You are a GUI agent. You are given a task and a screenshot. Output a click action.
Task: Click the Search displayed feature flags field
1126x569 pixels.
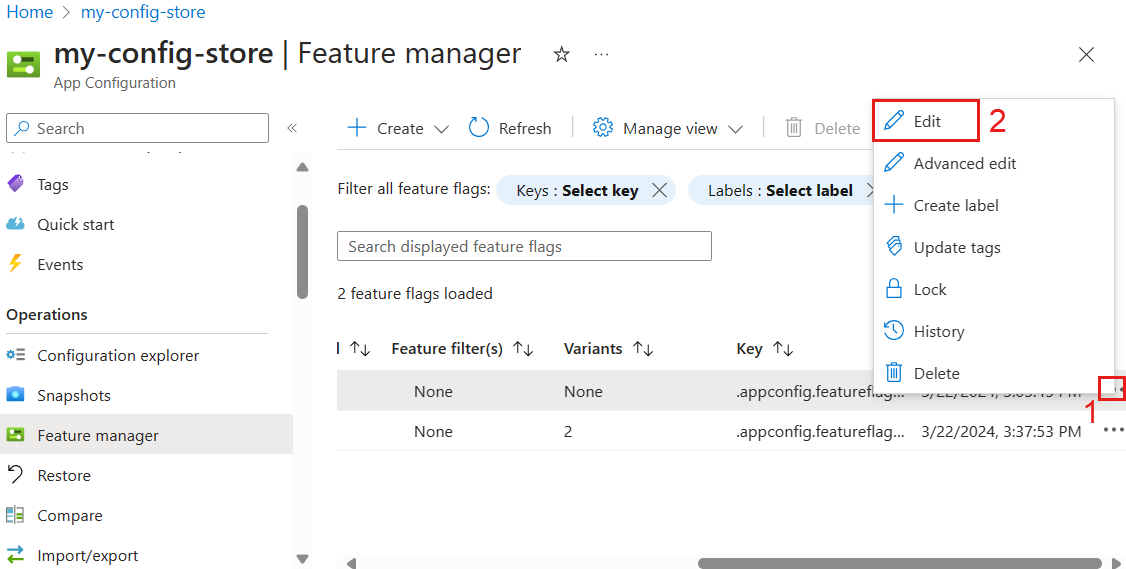(x=524, y=246)
